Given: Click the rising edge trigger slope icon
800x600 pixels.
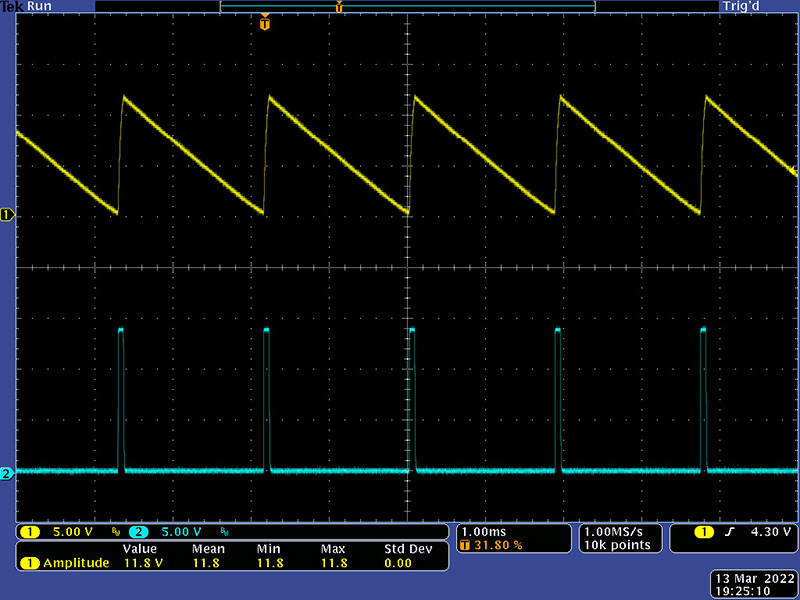Looking at the screenshot, I should 729,532.
